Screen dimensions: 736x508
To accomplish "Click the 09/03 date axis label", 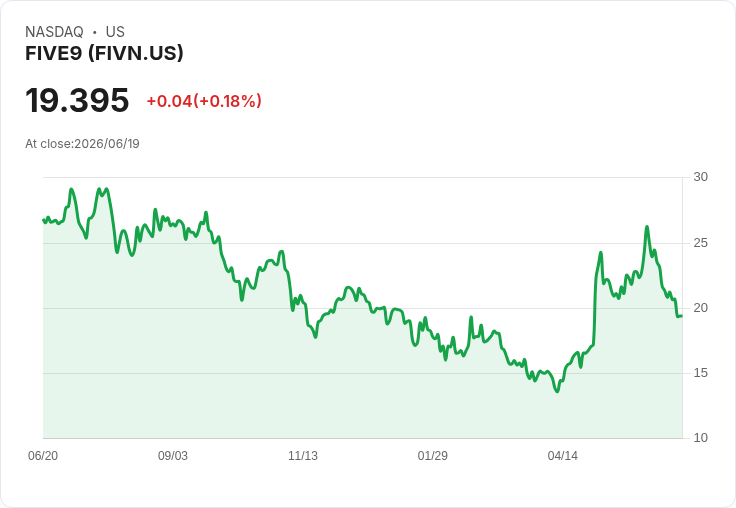I will tap(173, 455).
